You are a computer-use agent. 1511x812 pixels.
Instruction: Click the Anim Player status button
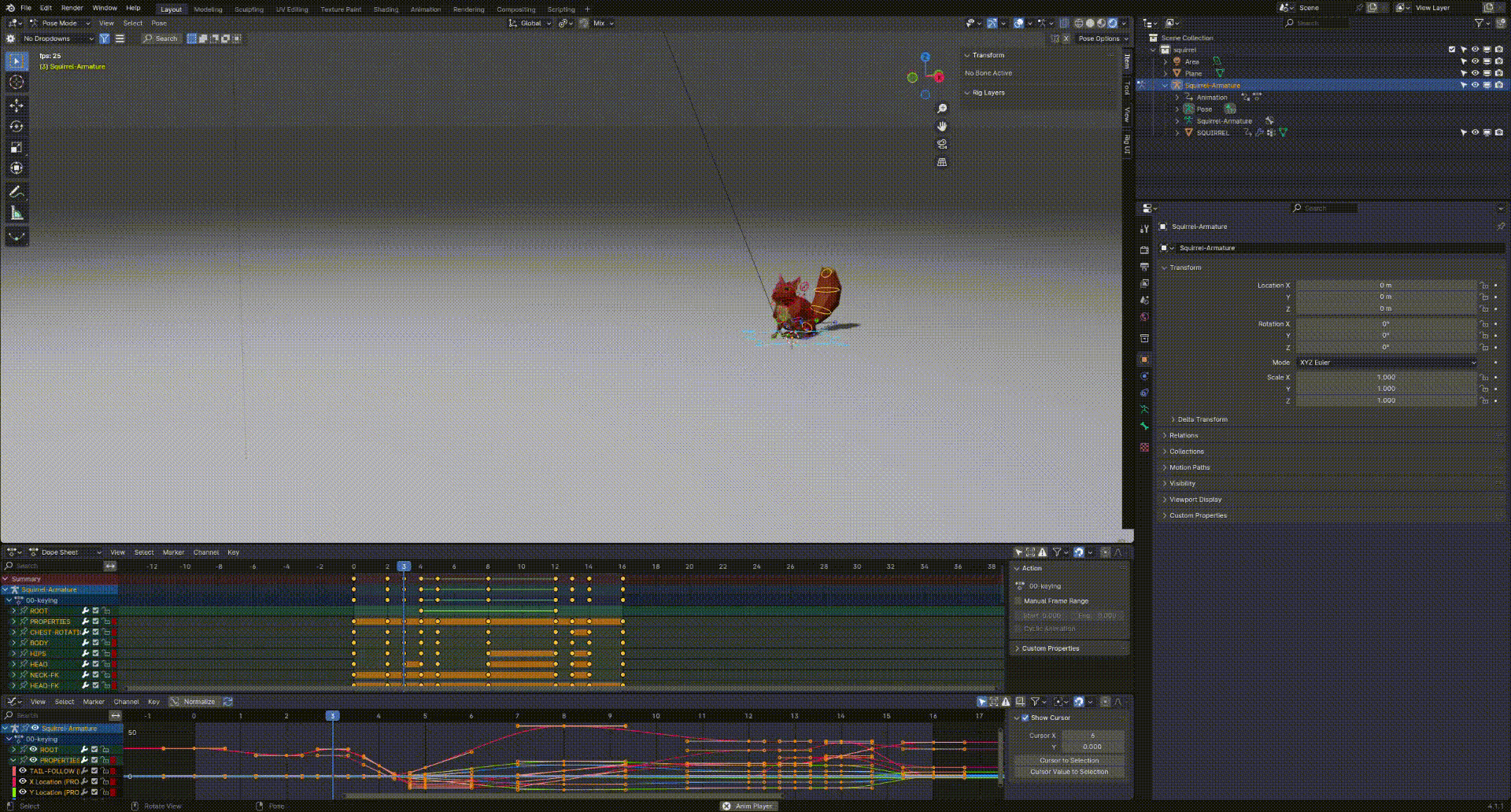748,806
